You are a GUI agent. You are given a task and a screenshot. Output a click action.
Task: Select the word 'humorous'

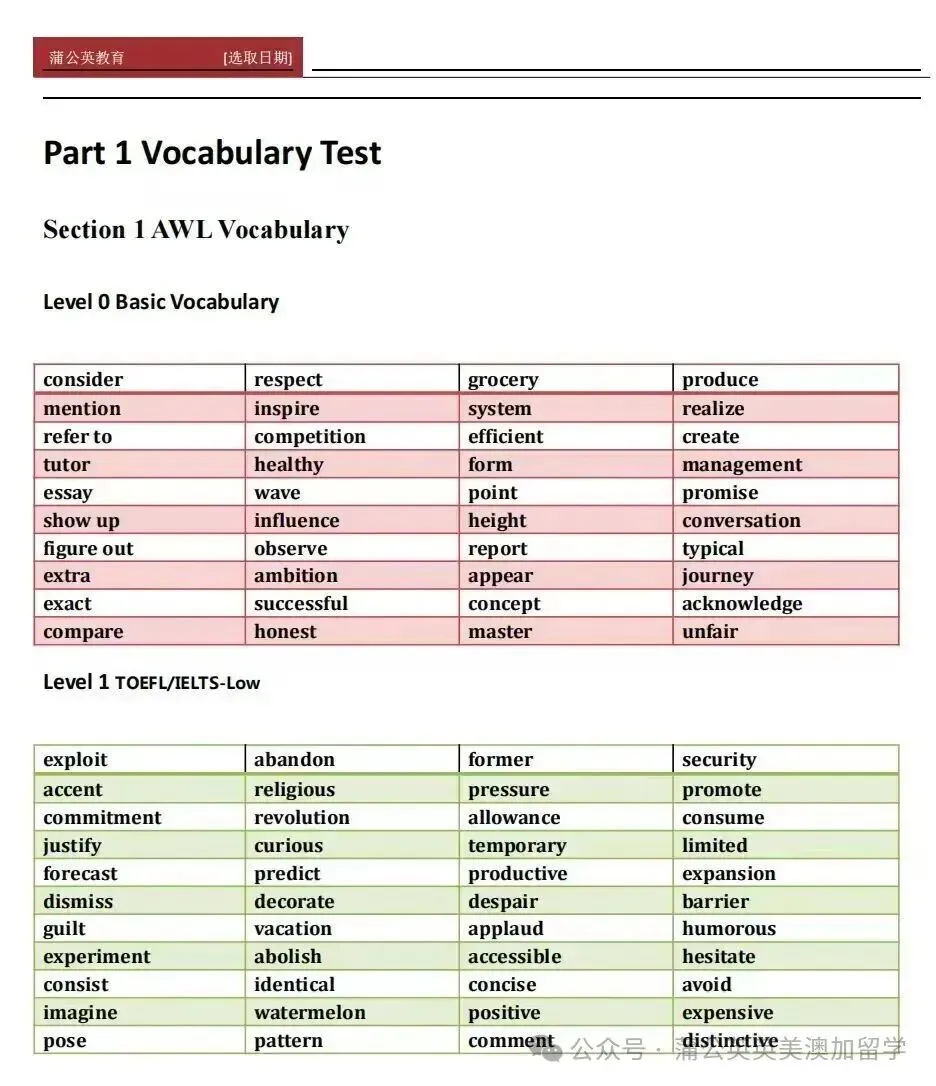click(729, 928)
